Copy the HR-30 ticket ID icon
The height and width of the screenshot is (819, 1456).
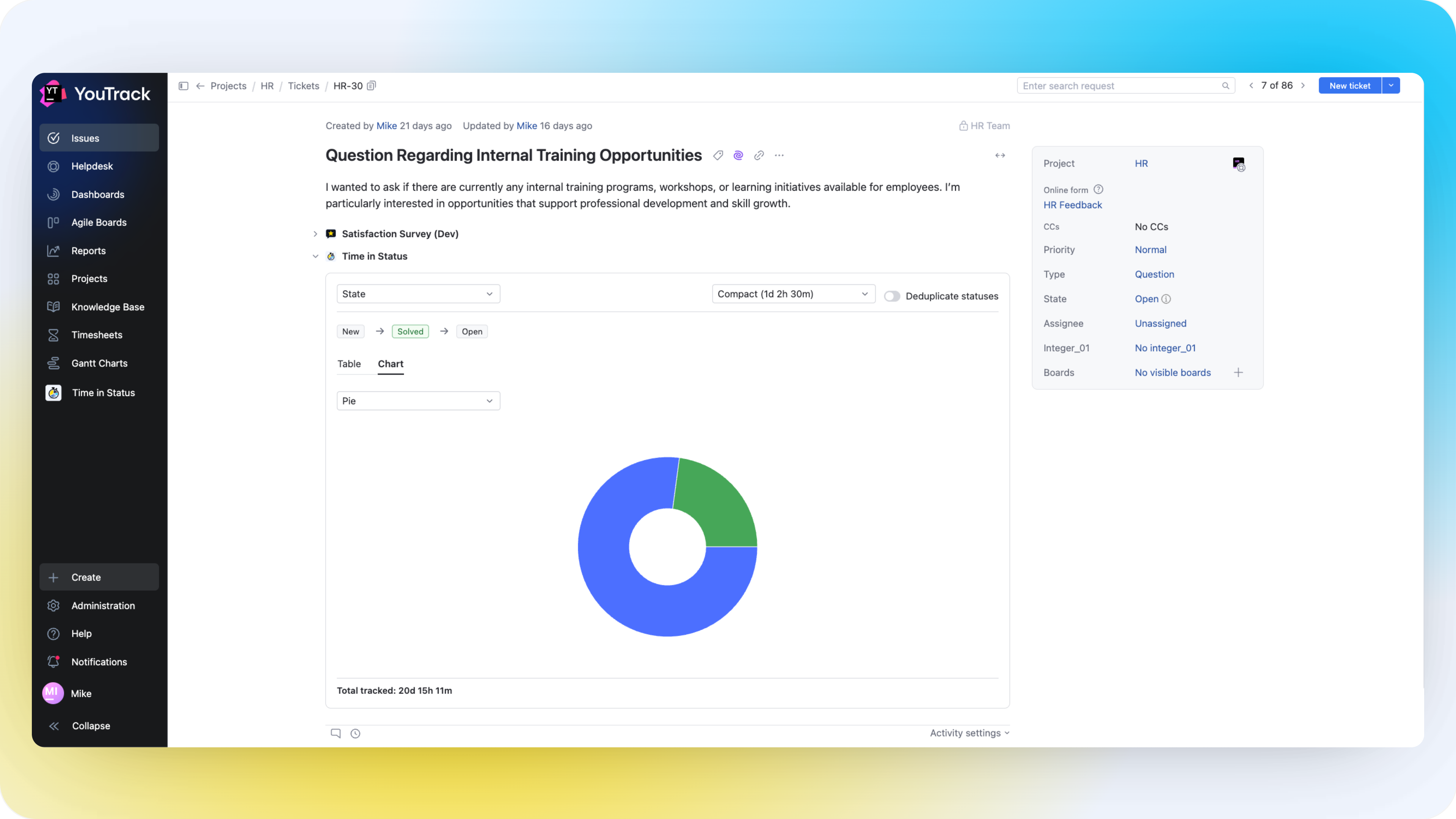click(x=371, y=86)
